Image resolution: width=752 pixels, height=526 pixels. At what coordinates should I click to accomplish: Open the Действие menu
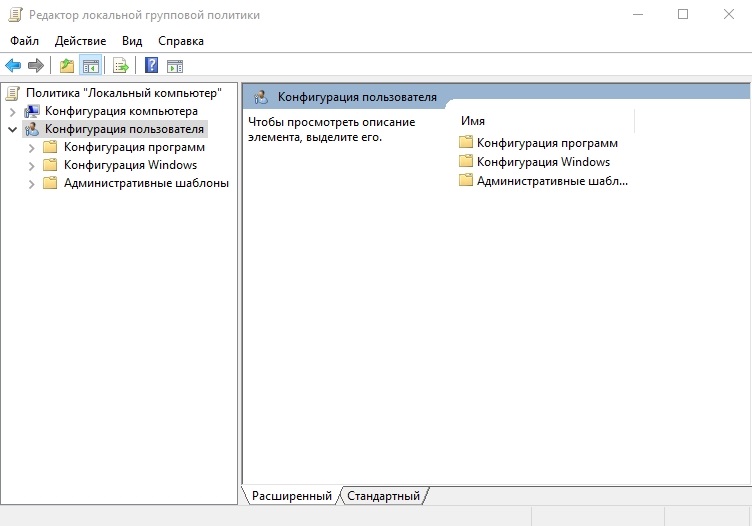pyautogui.click(x=80, y=41)
